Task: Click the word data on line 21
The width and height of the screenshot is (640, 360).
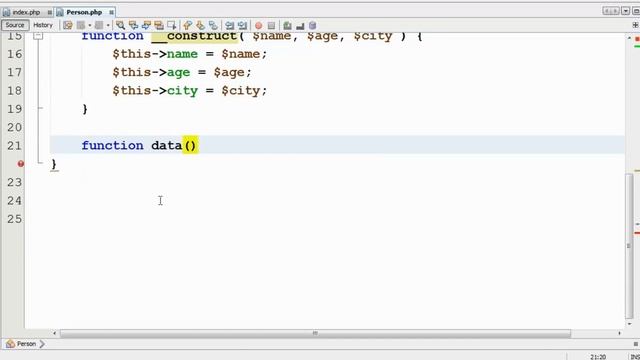Action: click(x=167, y=146)
